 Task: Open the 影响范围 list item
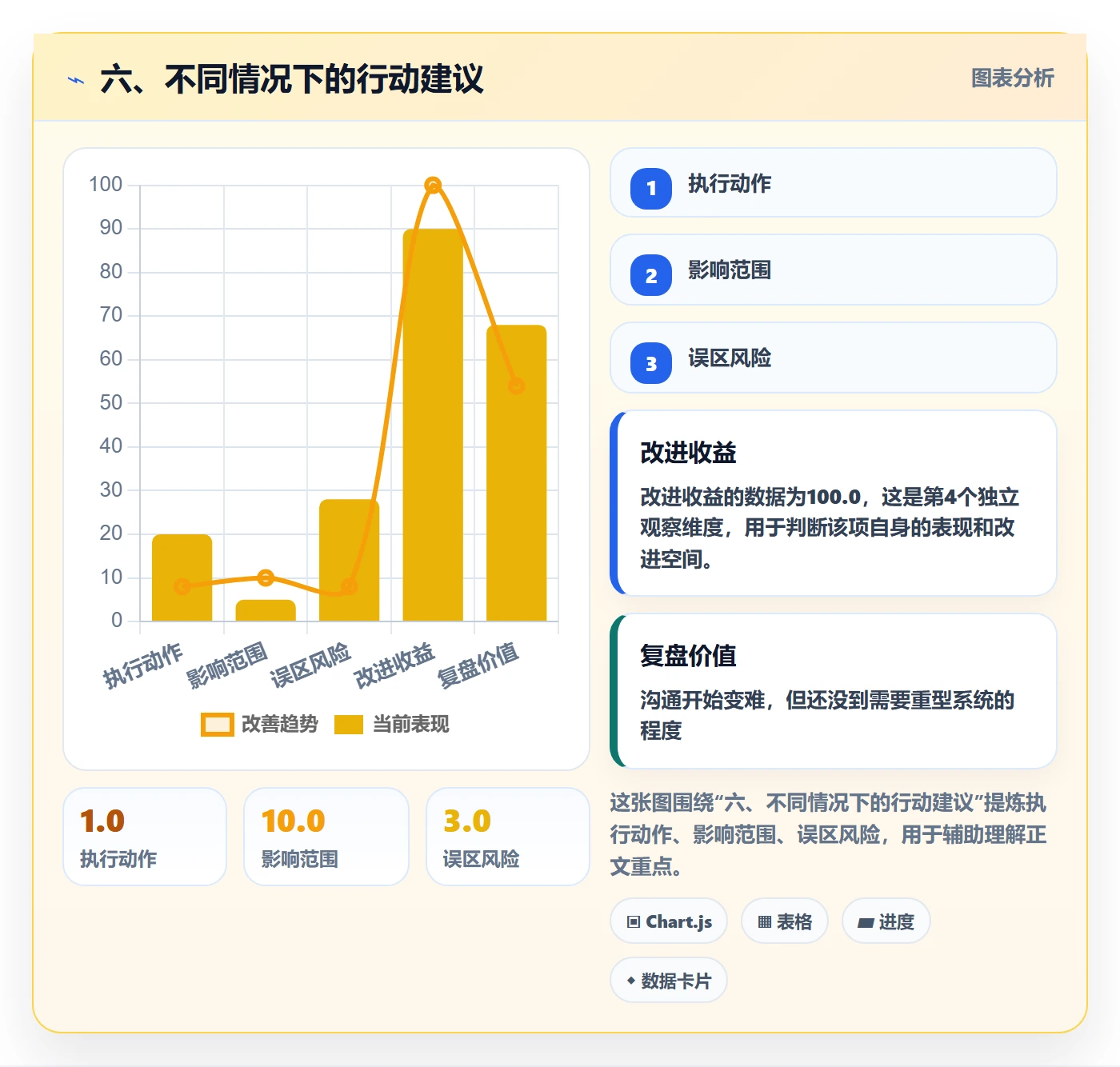tap(834, 270)
